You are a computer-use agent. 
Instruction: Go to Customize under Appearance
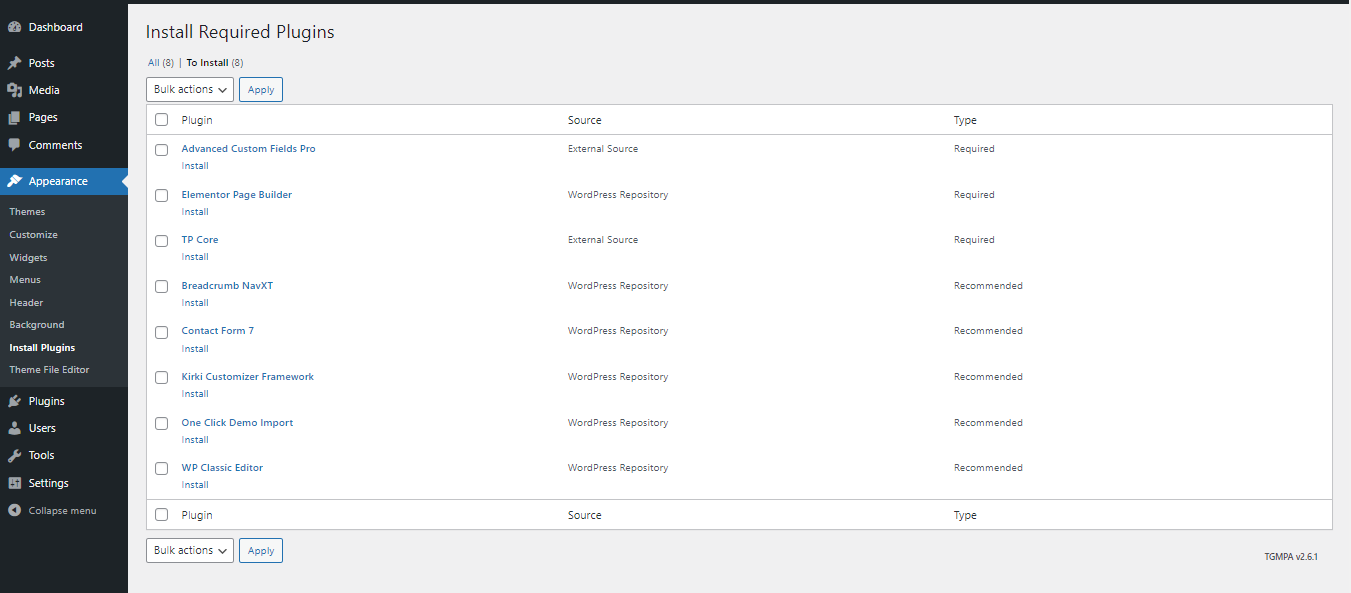pyautogui.click(x=33, y=235)
